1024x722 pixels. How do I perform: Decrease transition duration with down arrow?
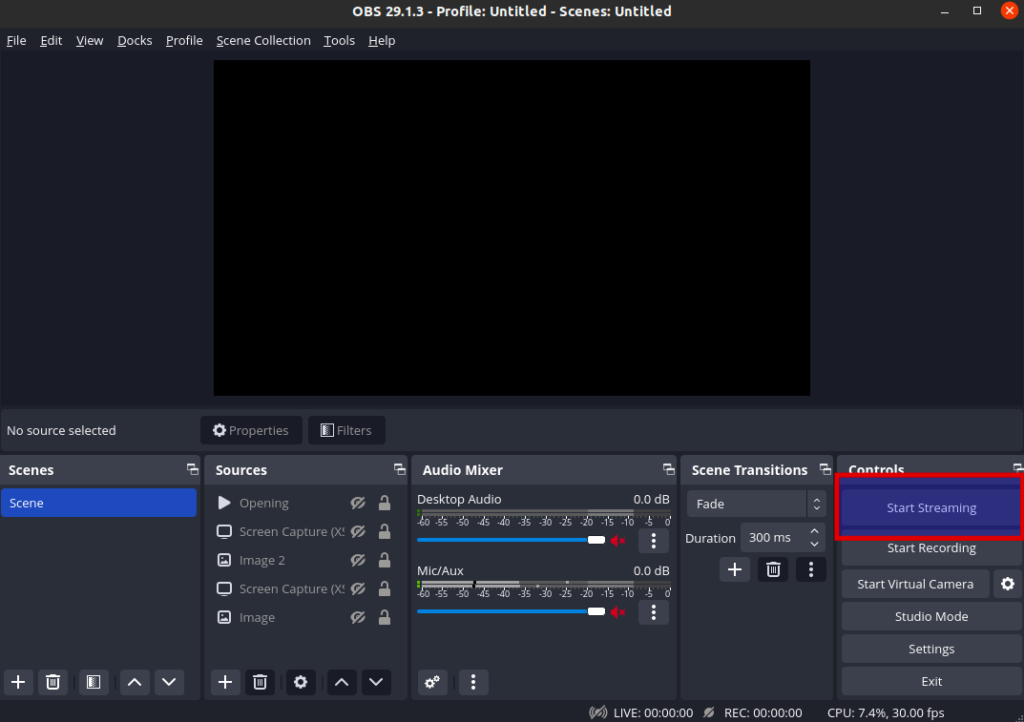(x=814, y=544)
